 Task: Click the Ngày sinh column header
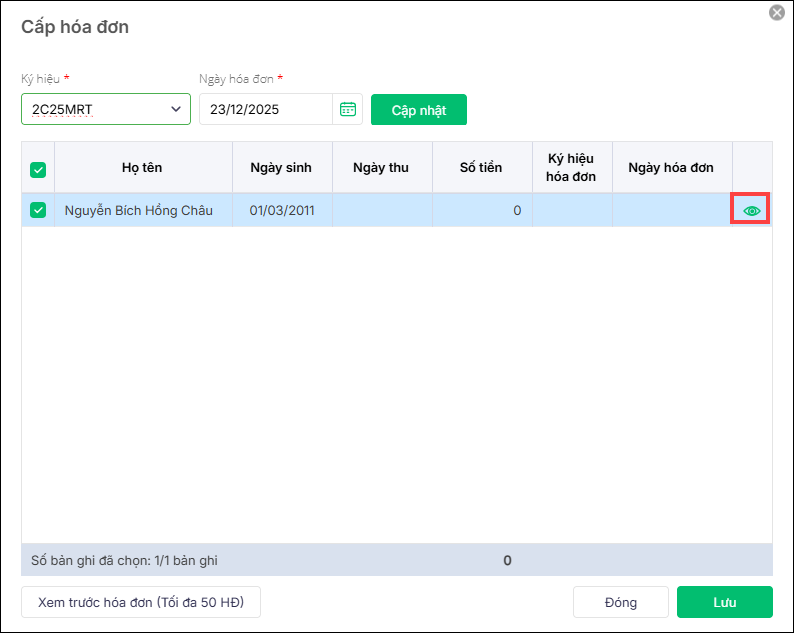click(x=281, y=168)
